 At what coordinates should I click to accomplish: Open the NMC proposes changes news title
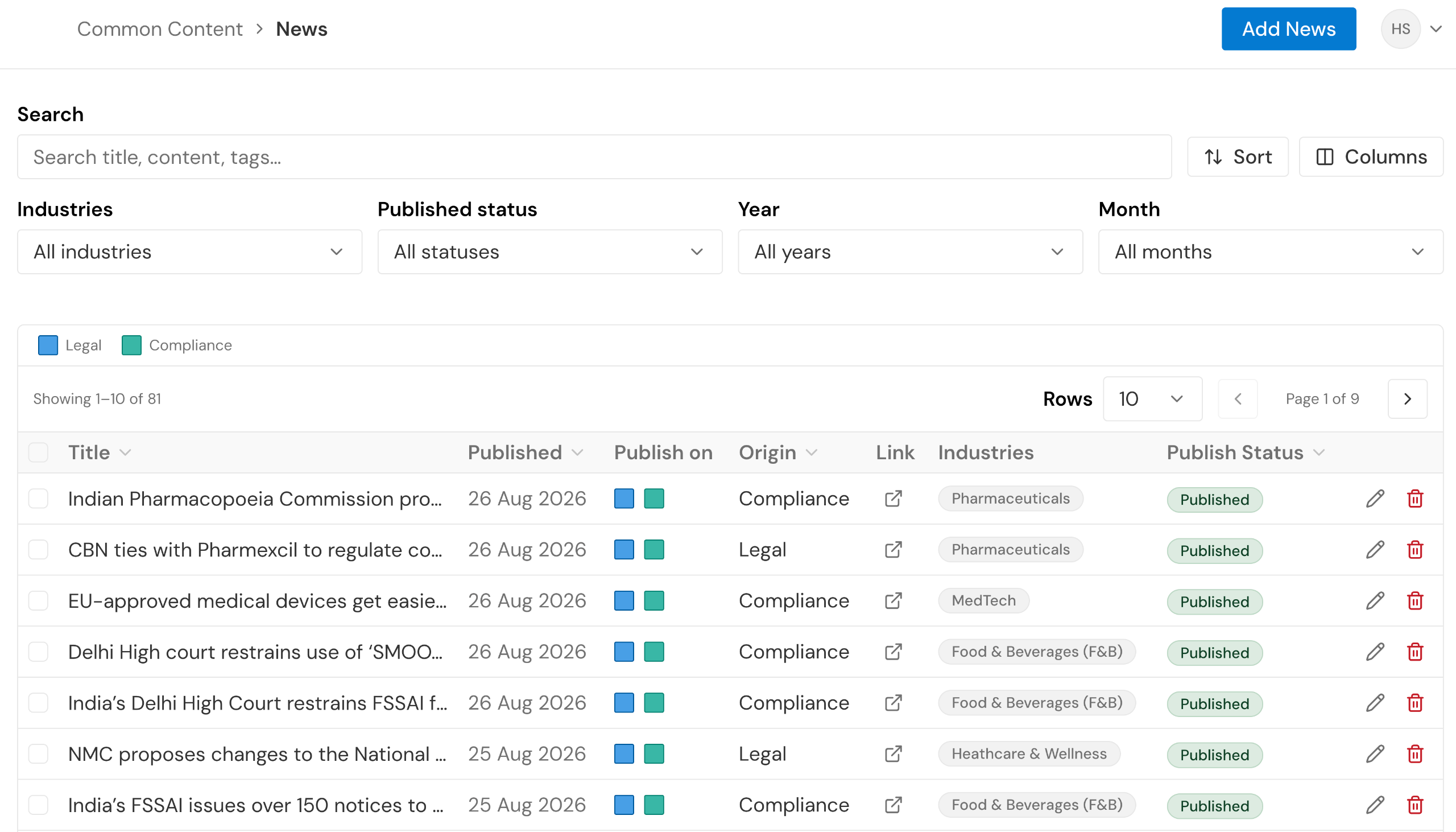[257, 753]
